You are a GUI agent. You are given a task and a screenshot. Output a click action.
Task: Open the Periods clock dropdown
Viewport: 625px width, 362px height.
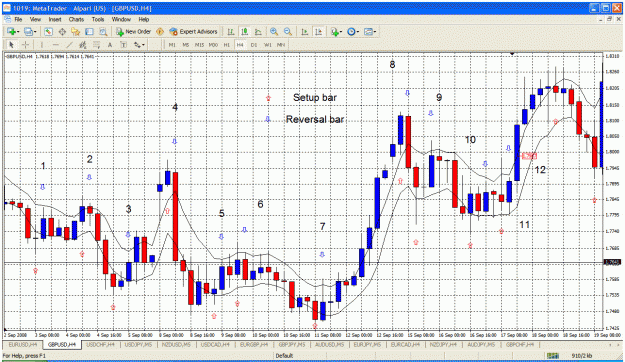pyautogui.click(x=353, y=32)
